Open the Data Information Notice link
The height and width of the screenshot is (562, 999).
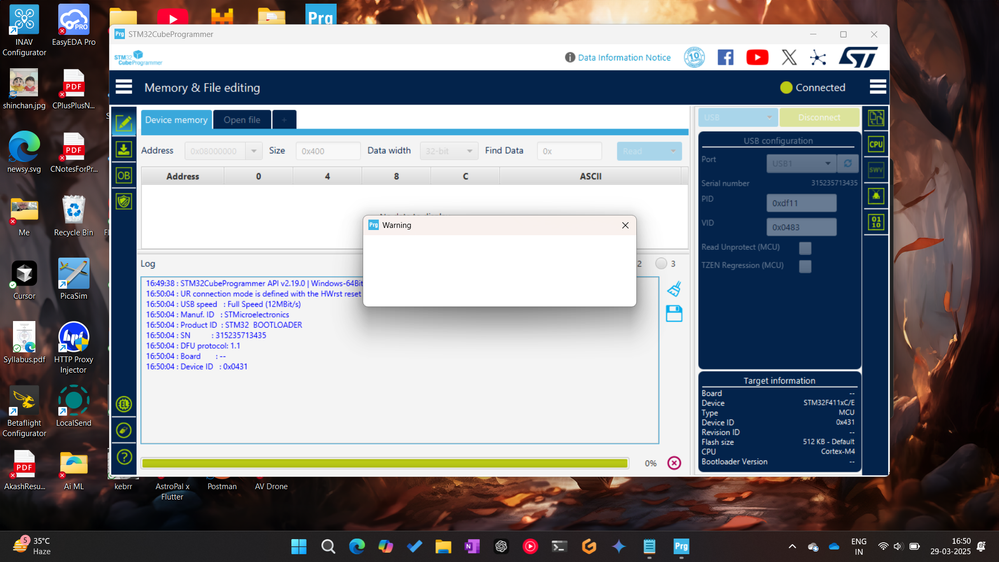pyautogui.click(x=624, y=57)
